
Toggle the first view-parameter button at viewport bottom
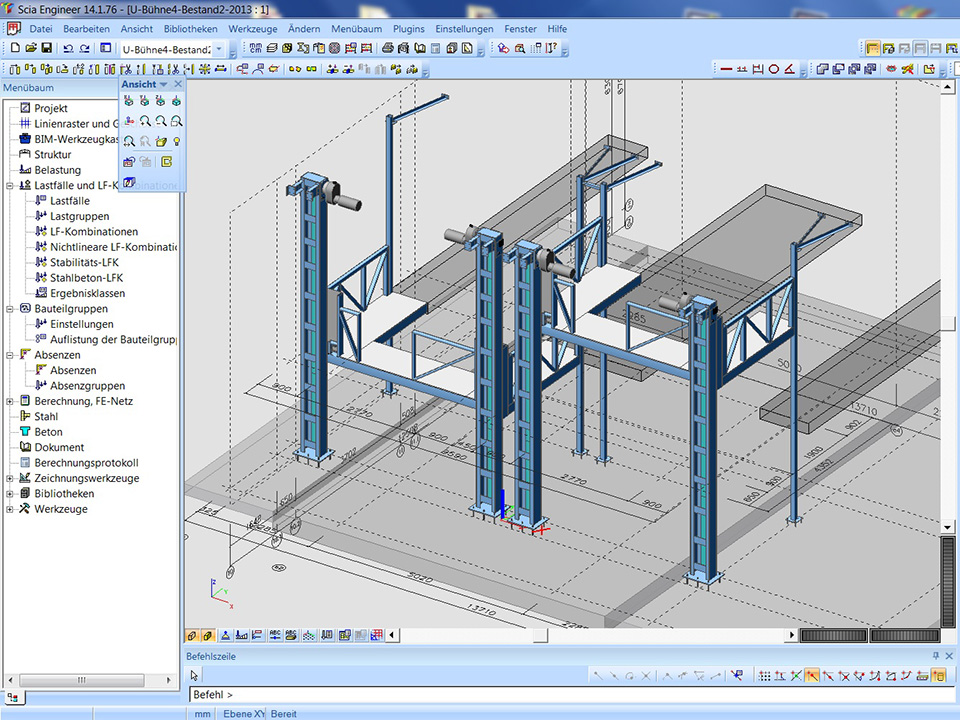(x=192, y=635)
